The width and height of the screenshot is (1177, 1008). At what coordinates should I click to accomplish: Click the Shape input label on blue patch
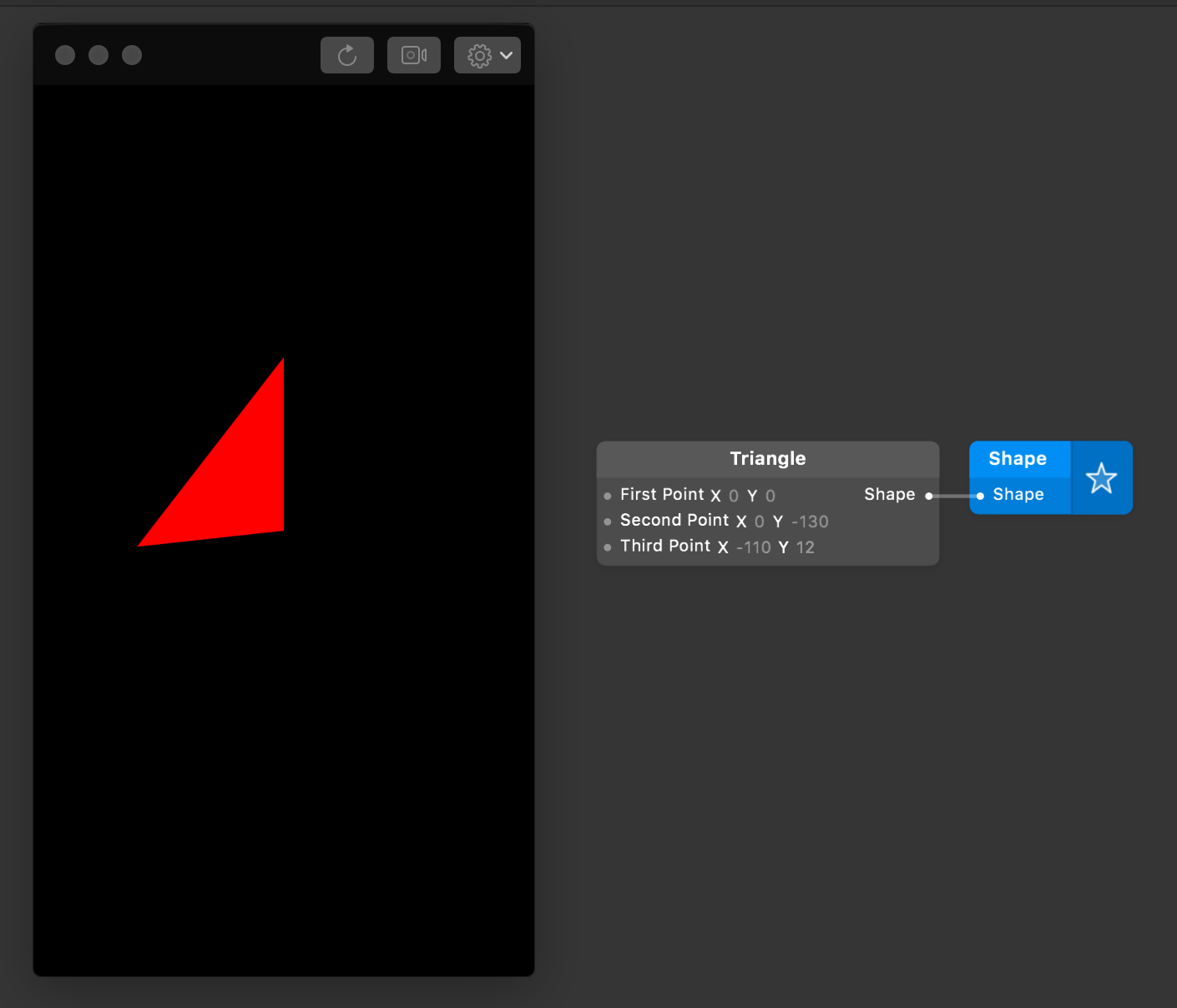point(1018,495)
